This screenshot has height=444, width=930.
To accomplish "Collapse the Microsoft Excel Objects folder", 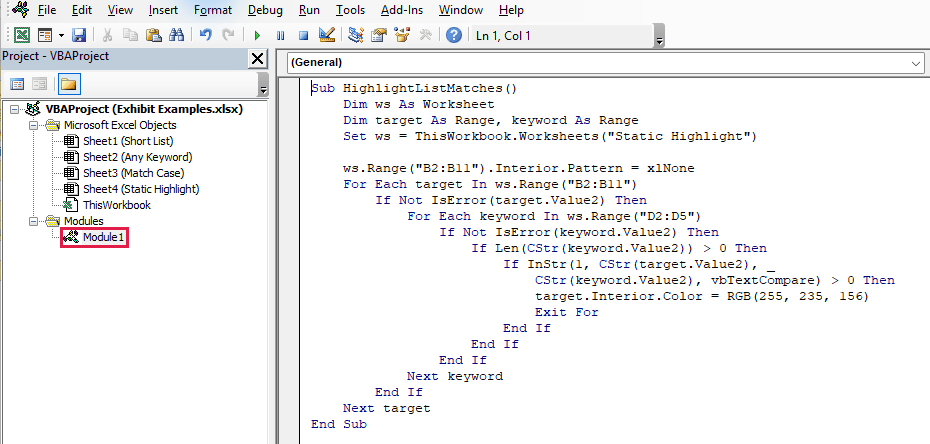I will pyautogui.click(x=33, y=125).
